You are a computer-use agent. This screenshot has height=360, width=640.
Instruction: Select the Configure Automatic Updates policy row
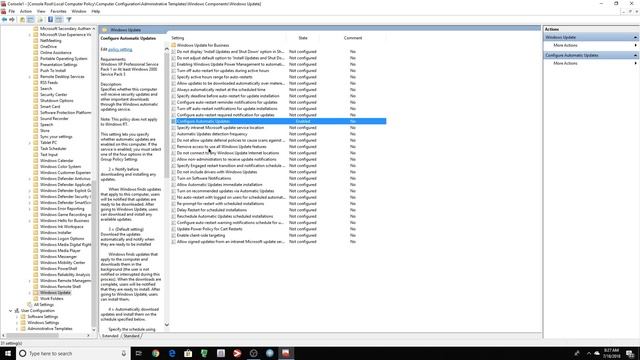click(278, 121)
